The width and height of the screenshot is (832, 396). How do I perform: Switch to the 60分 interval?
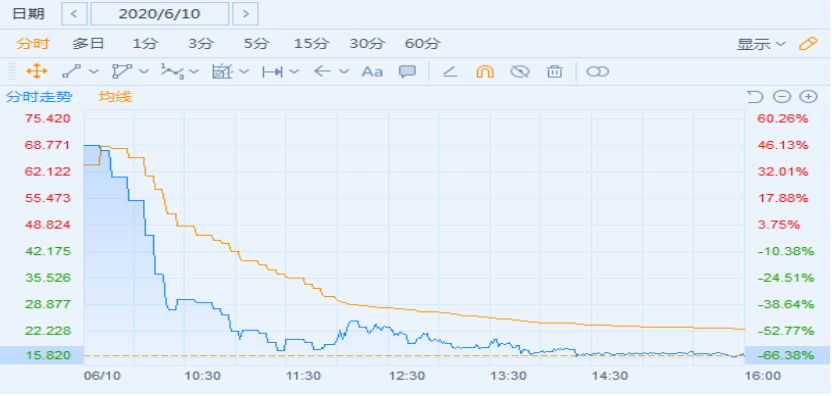[422, 44]
